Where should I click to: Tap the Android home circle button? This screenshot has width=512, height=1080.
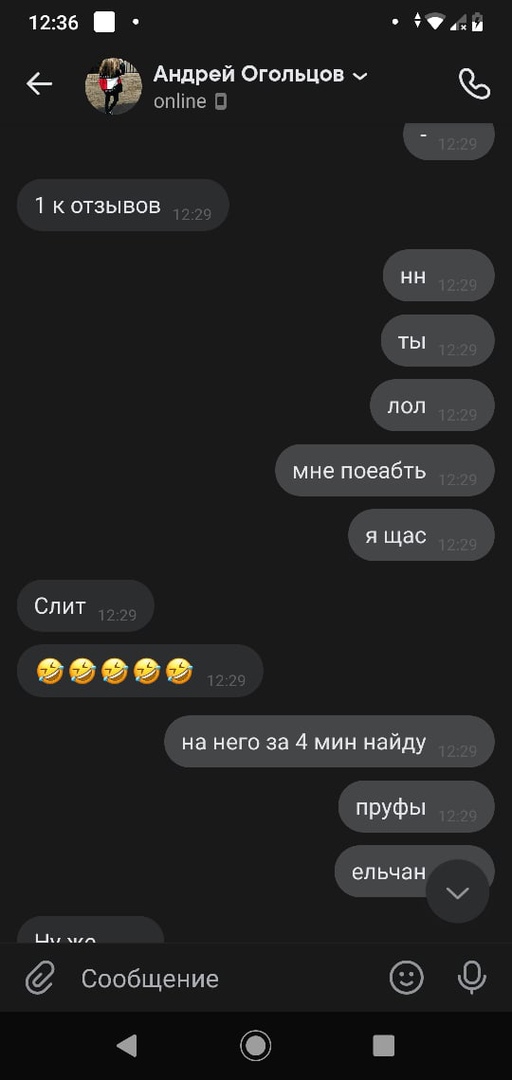coord(256,1046)
